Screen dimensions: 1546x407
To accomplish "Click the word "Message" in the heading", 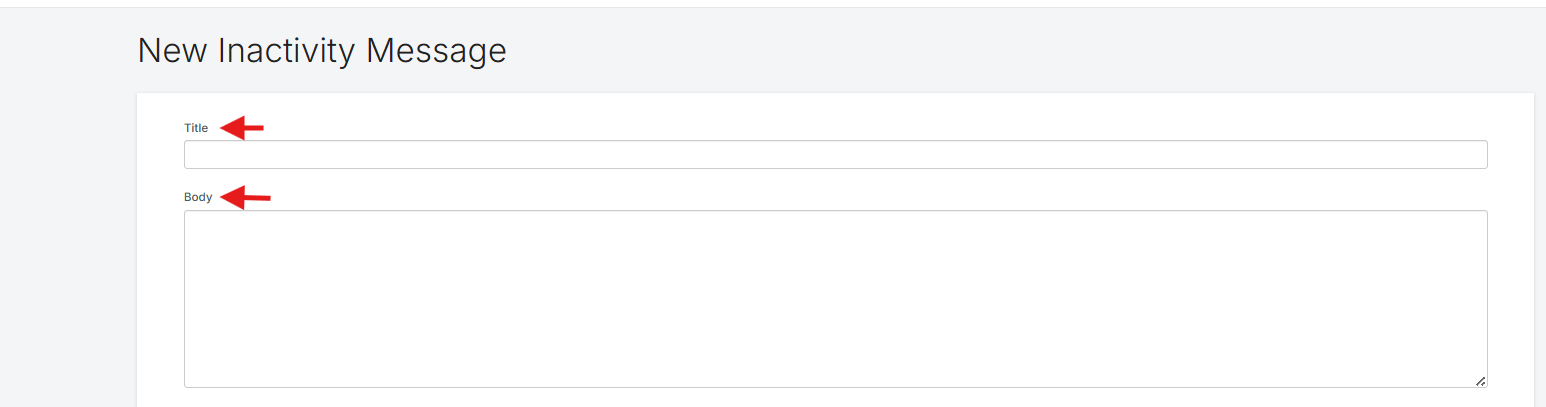I will click(x=436, y=51).
